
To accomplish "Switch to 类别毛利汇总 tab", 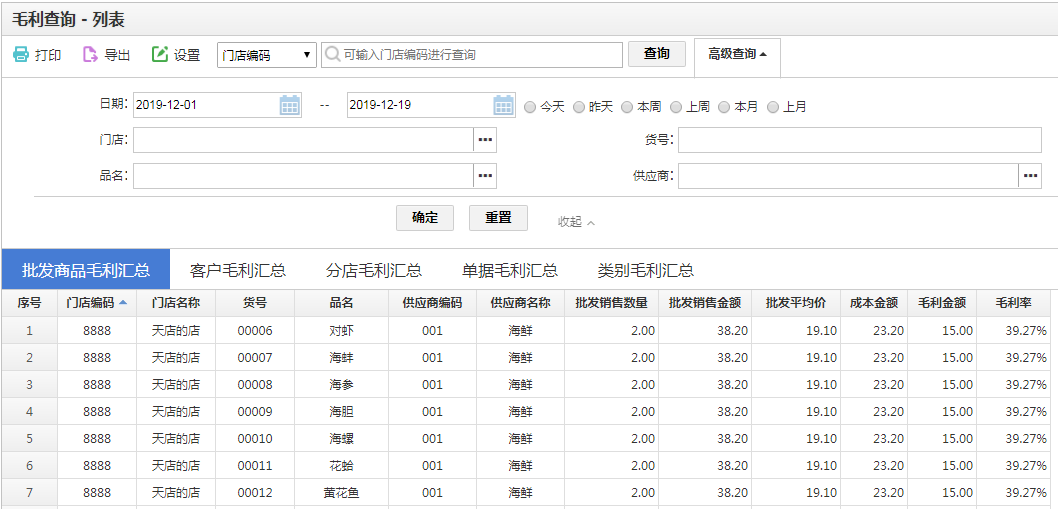I will 645,270.
